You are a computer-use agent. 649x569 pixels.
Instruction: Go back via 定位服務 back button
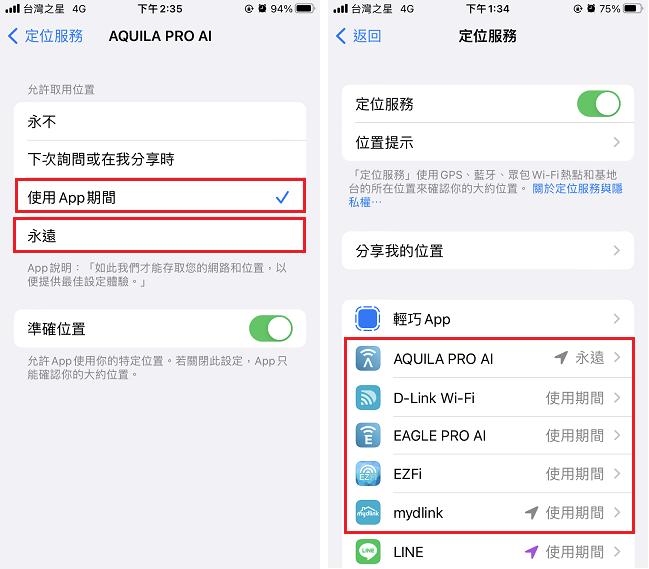pos(46,36)
